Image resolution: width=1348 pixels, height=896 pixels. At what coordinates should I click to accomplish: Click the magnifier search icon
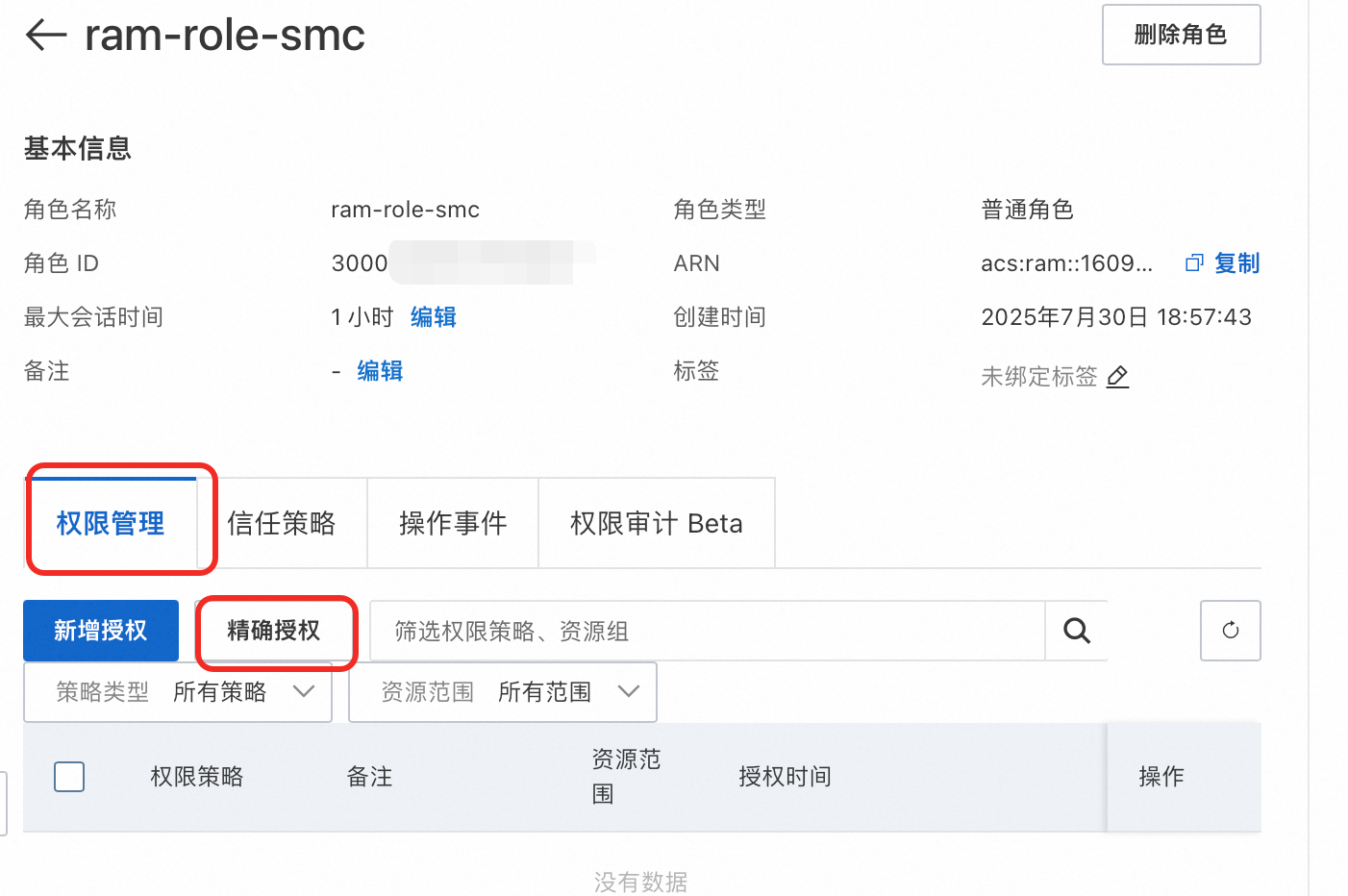[1077, 631]
